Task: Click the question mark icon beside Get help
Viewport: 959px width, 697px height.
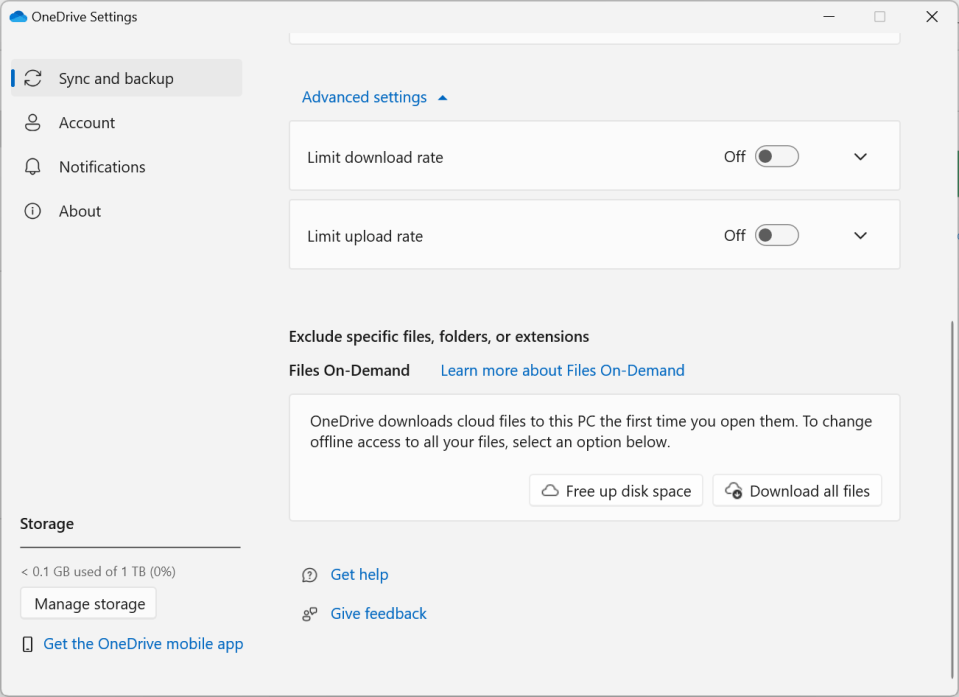Action: pos(309,575)
